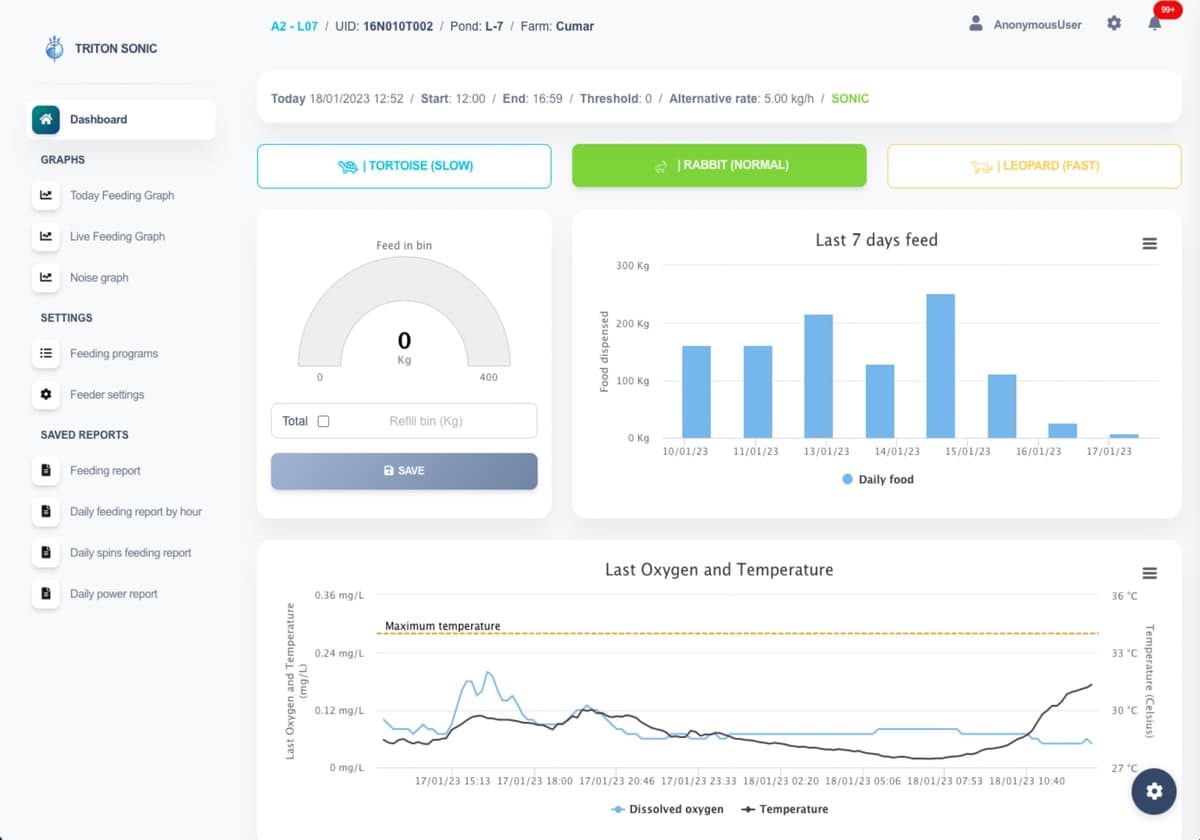Open Today Feeding Graph page
The image size is (1200, 840).
point(121,195)
